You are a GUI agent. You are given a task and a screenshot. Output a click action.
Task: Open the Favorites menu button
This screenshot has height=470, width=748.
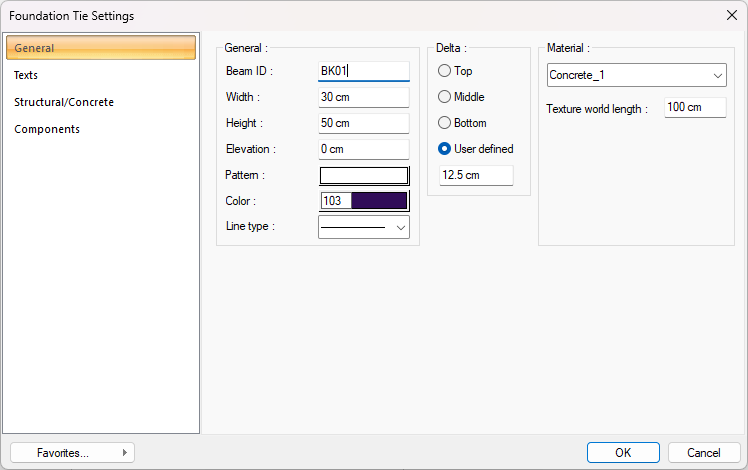pos(72,453)
